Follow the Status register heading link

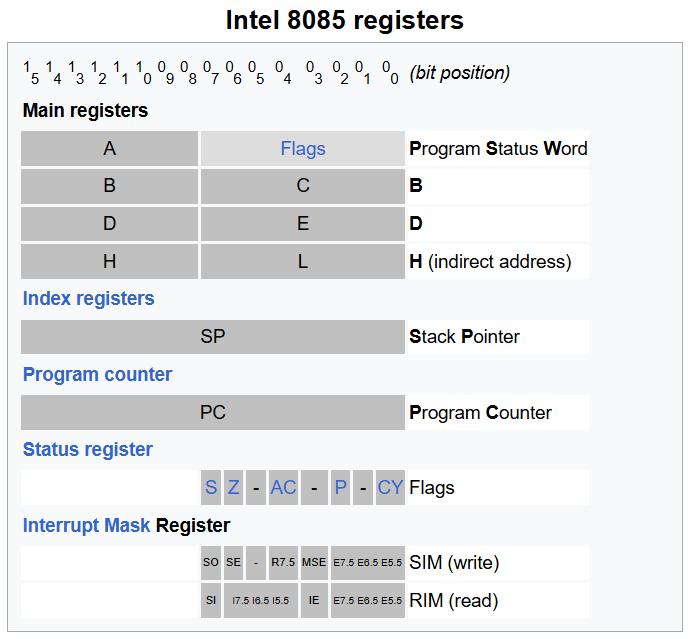tap(87, 449)
